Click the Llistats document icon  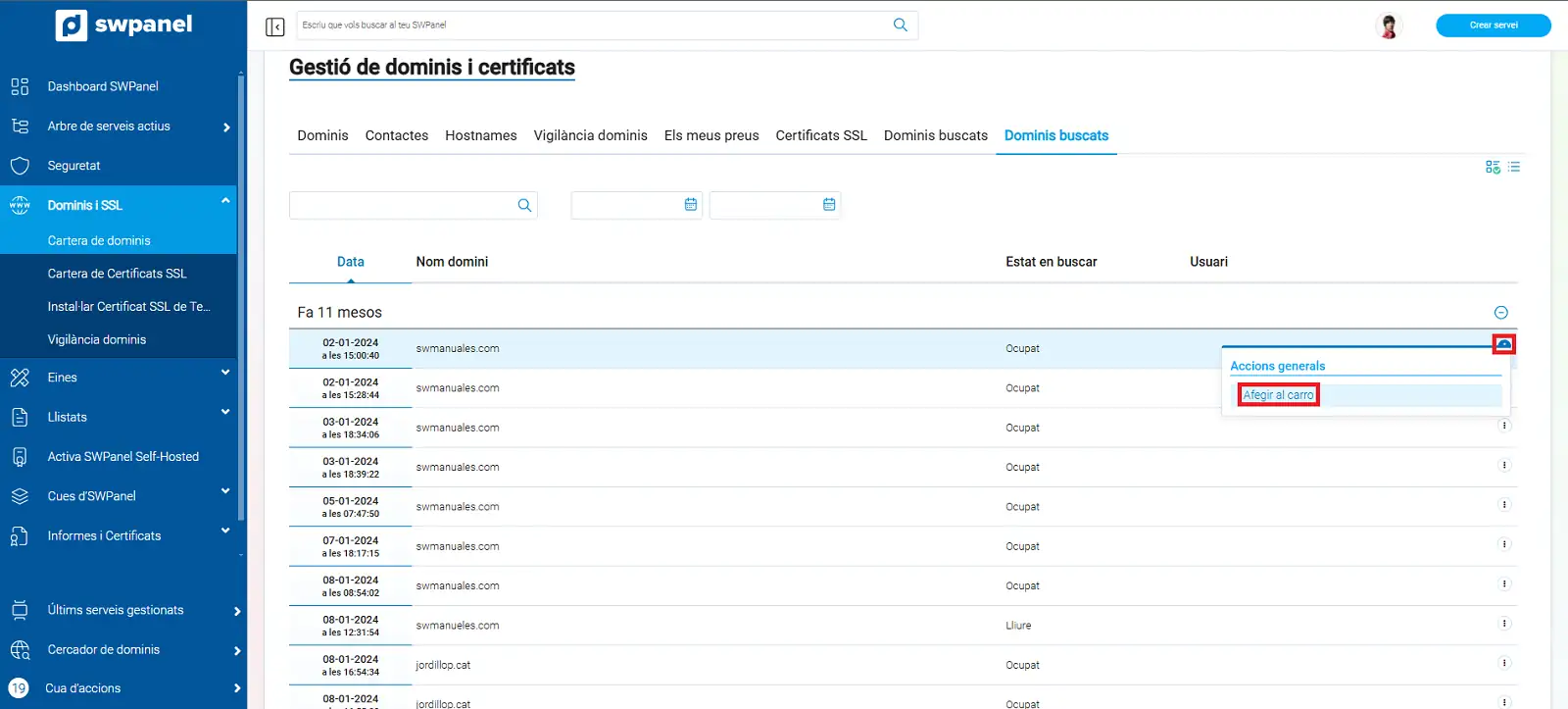tap(20, 417)
